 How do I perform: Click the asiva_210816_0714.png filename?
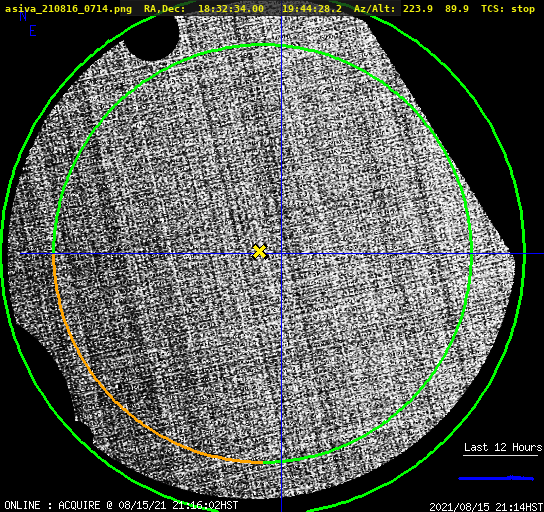point(68,9)
